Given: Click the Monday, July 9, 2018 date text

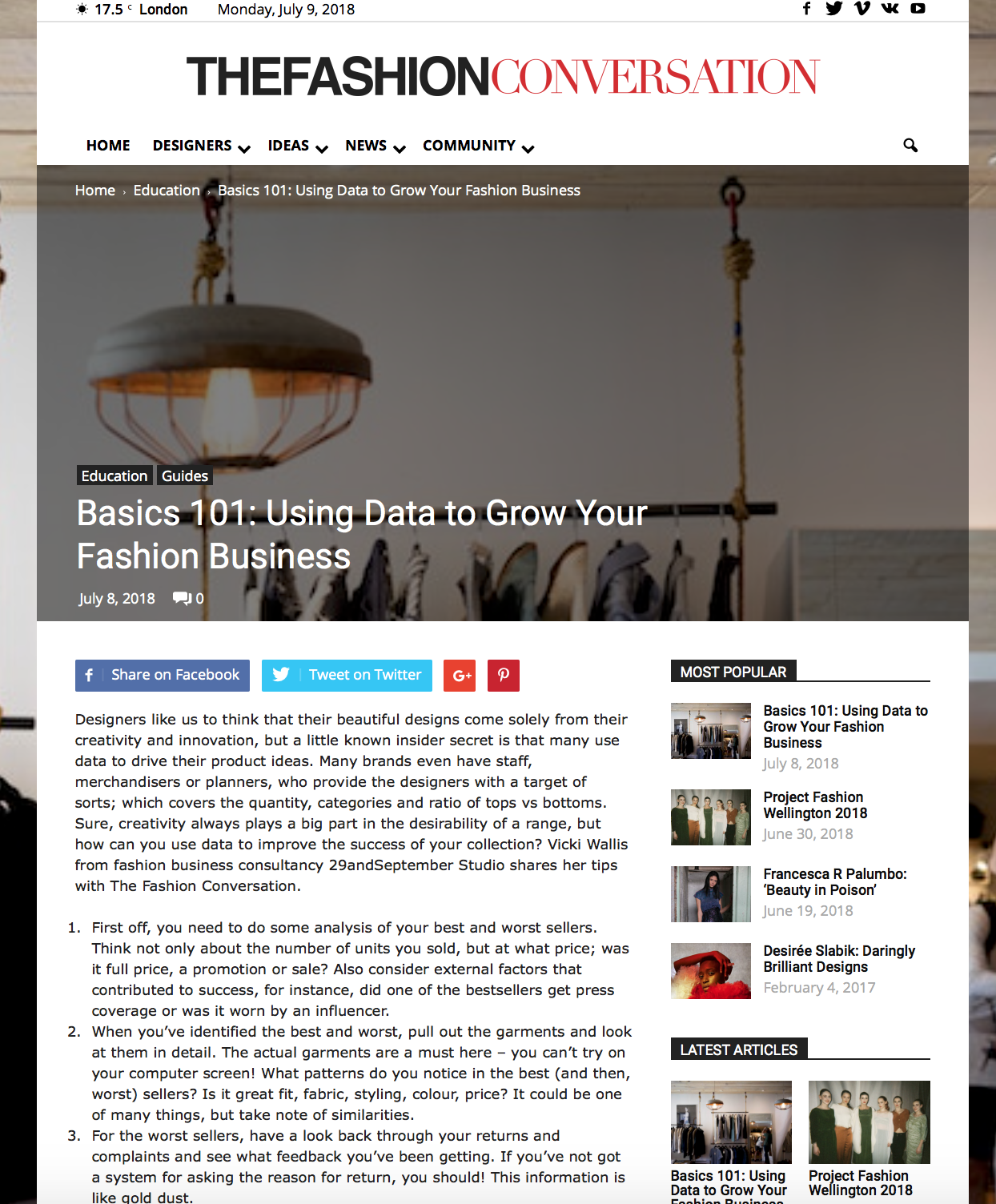Looking at the screenshot, I should 286,10.
